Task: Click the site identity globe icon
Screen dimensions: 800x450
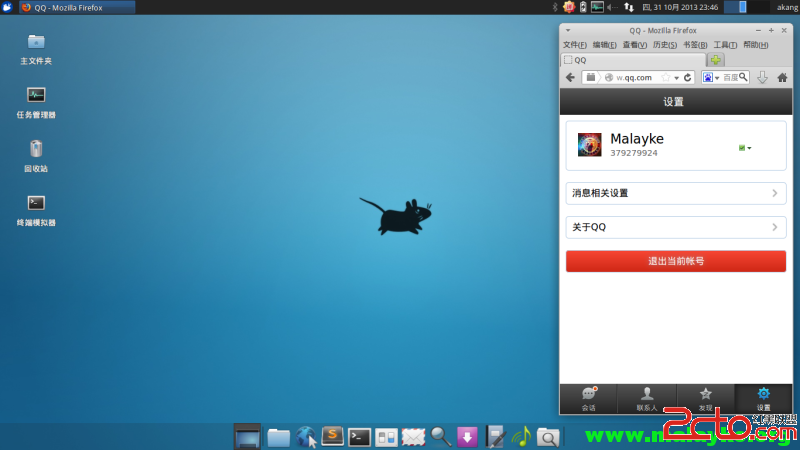Action: click(609, 78)
